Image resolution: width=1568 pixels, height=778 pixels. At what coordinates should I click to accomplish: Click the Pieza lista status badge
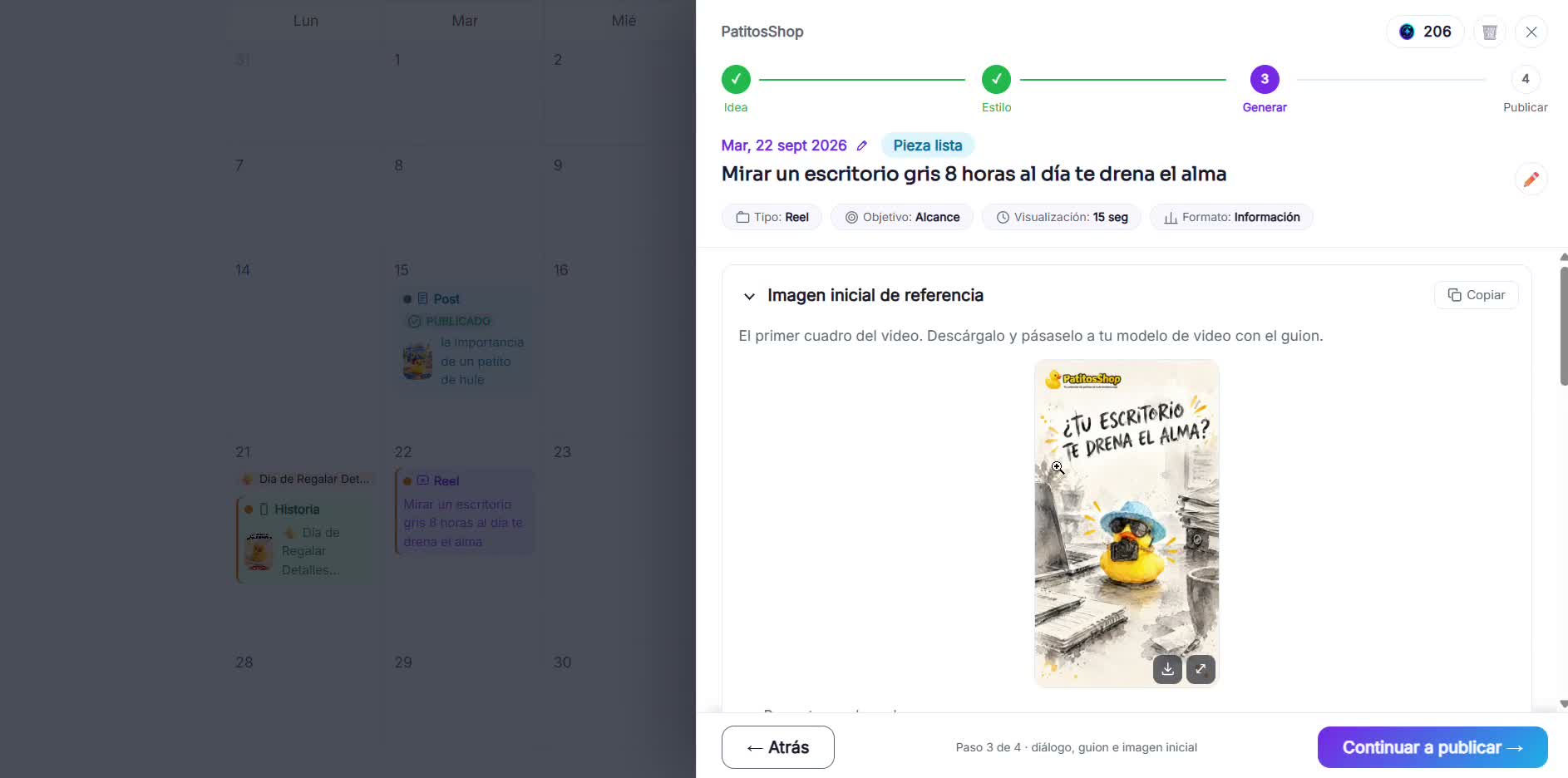[928, 145]
